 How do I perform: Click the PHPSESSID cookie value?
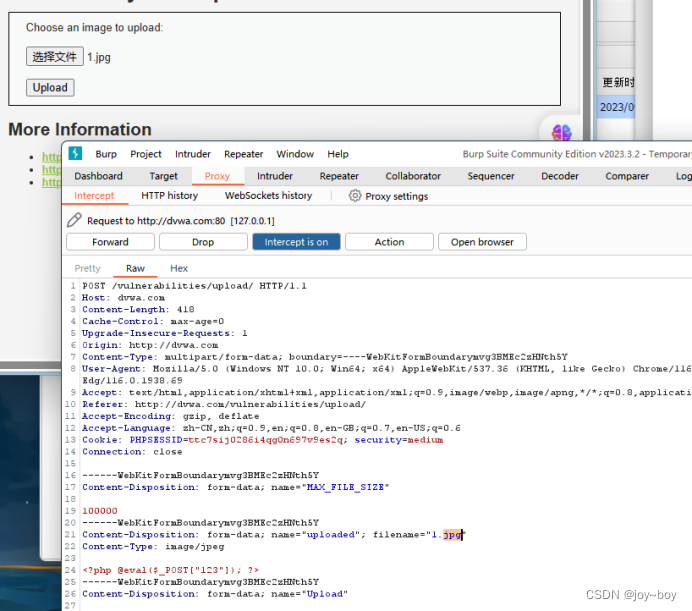click(x=266, y=440)
